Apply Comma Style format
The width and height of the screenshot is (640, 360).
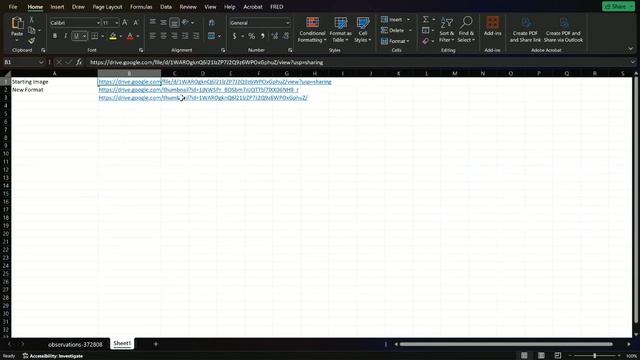(263, 36)
